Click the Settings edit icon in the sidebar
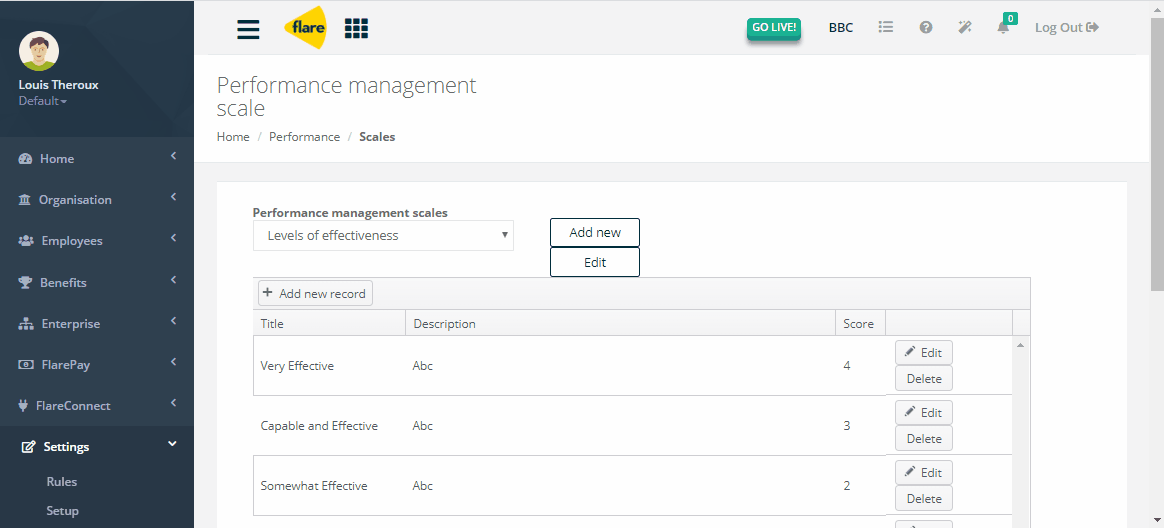 [x=29, y=447]
